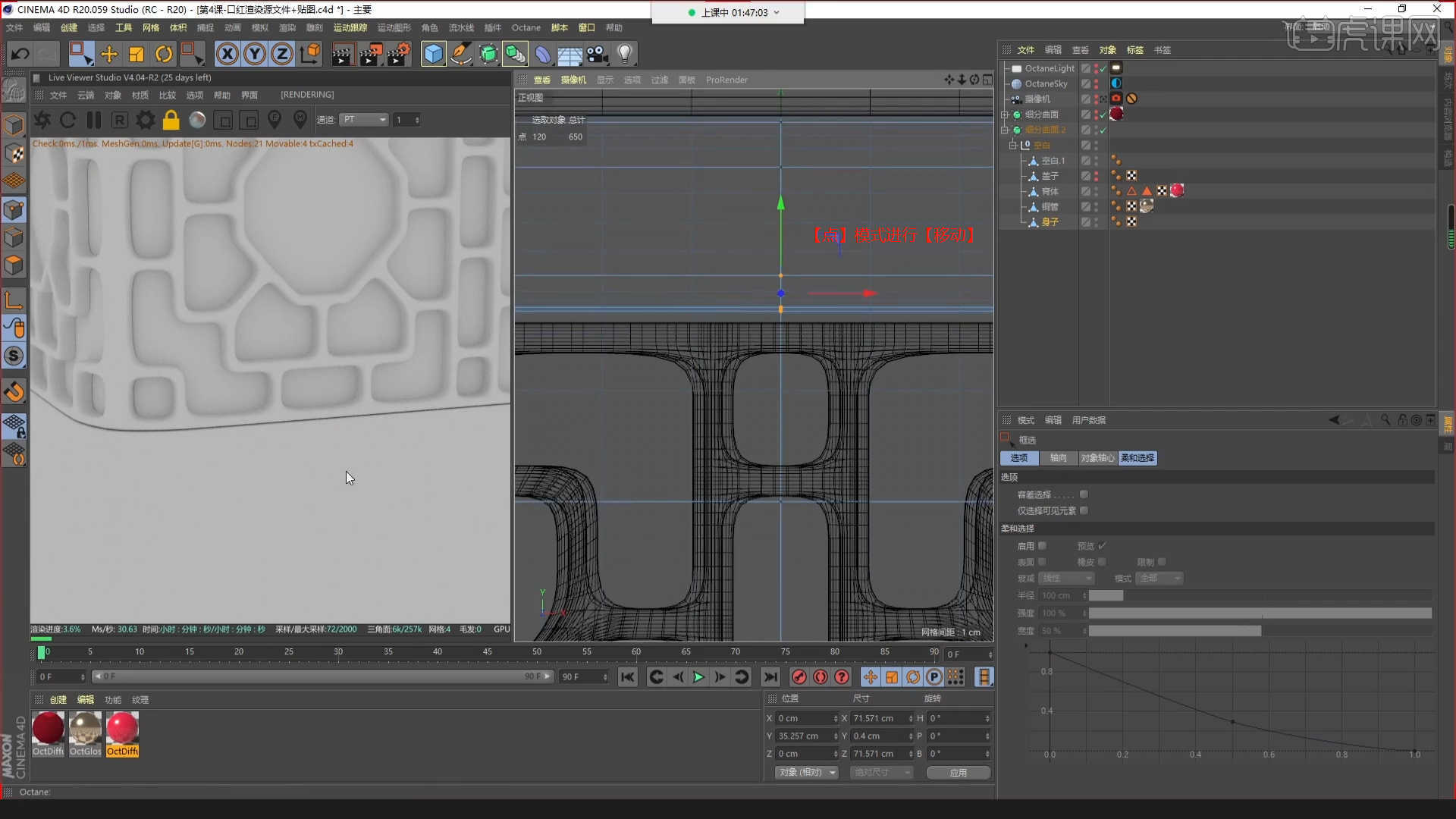Image resolution: width=1456 pixels, height=819 pixels.
Task: Pause Live Viewer rendering
Action: (x=94, y=120)
